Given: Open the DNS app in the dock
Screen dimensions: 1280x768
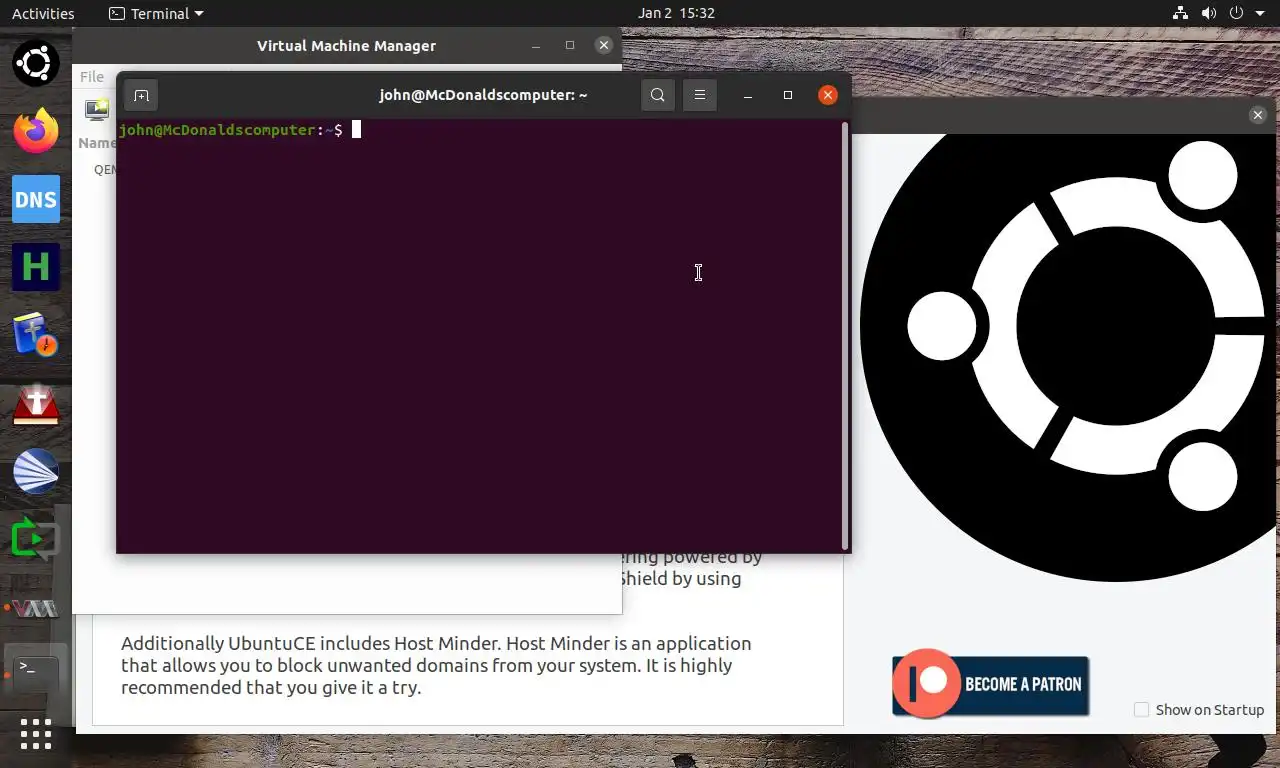Looking at the screenshot, I should click(36, 199).
